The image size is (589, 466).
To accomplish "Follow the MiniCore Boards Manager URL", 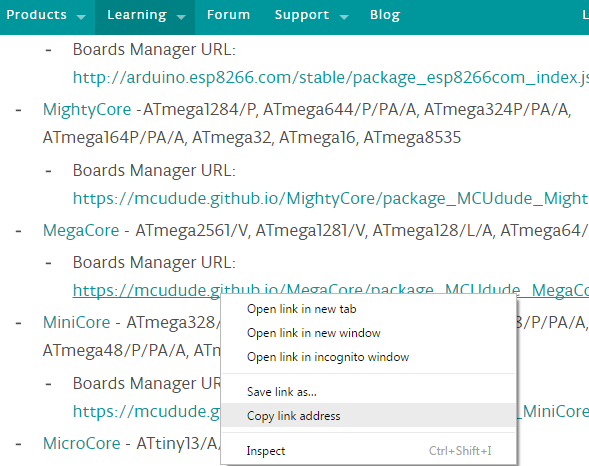I will (146, 412).
